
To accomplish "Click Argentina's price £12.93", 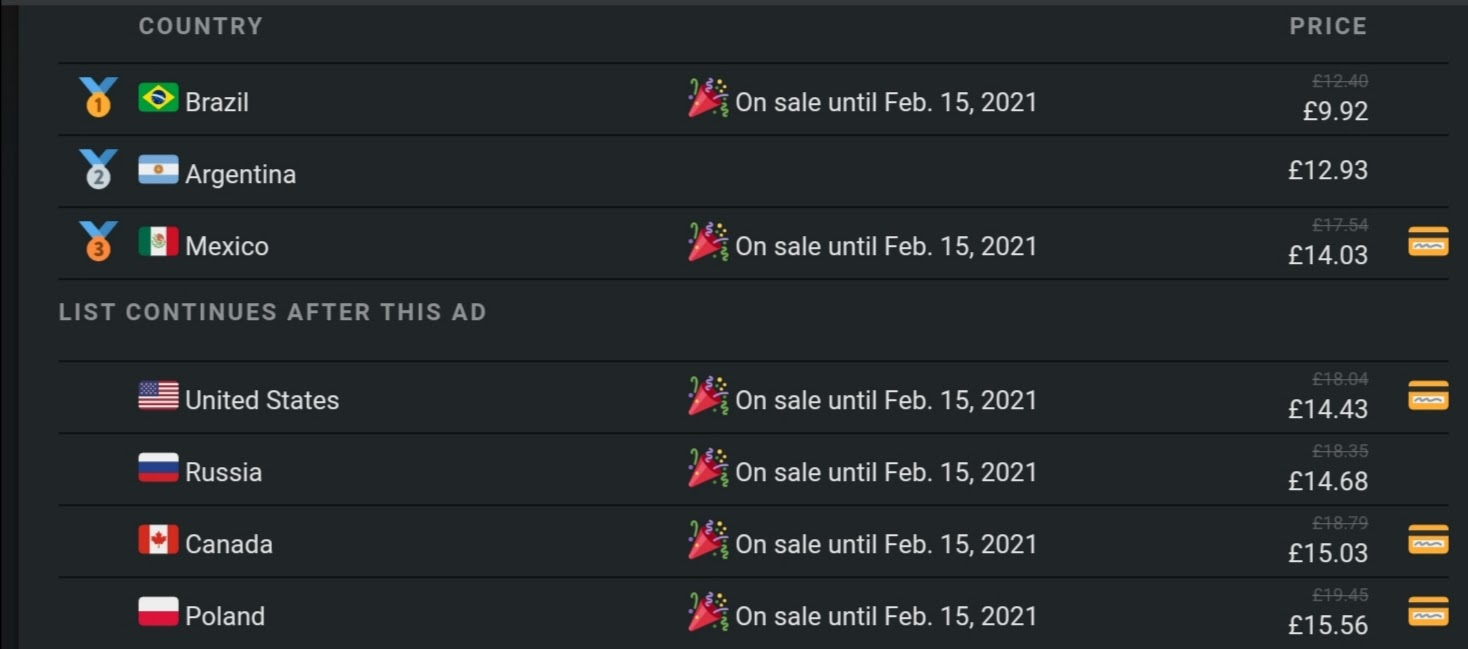I will click(1328, 170).
